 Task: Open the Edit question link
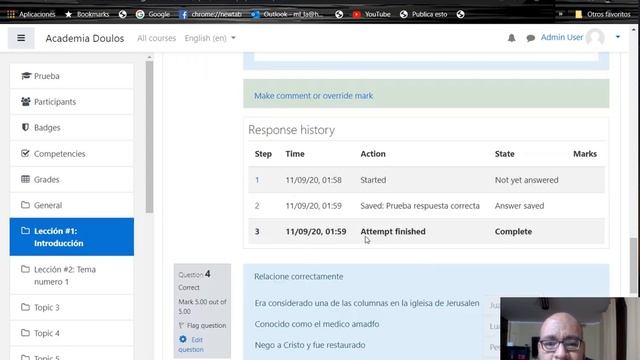click(191, 344)
